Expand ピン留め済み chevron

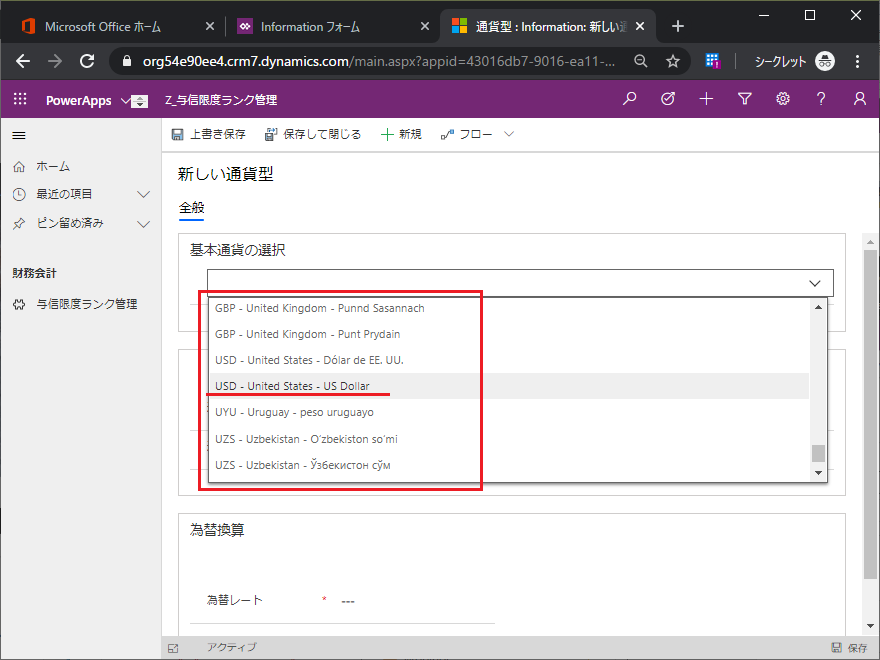coord(144,224)
